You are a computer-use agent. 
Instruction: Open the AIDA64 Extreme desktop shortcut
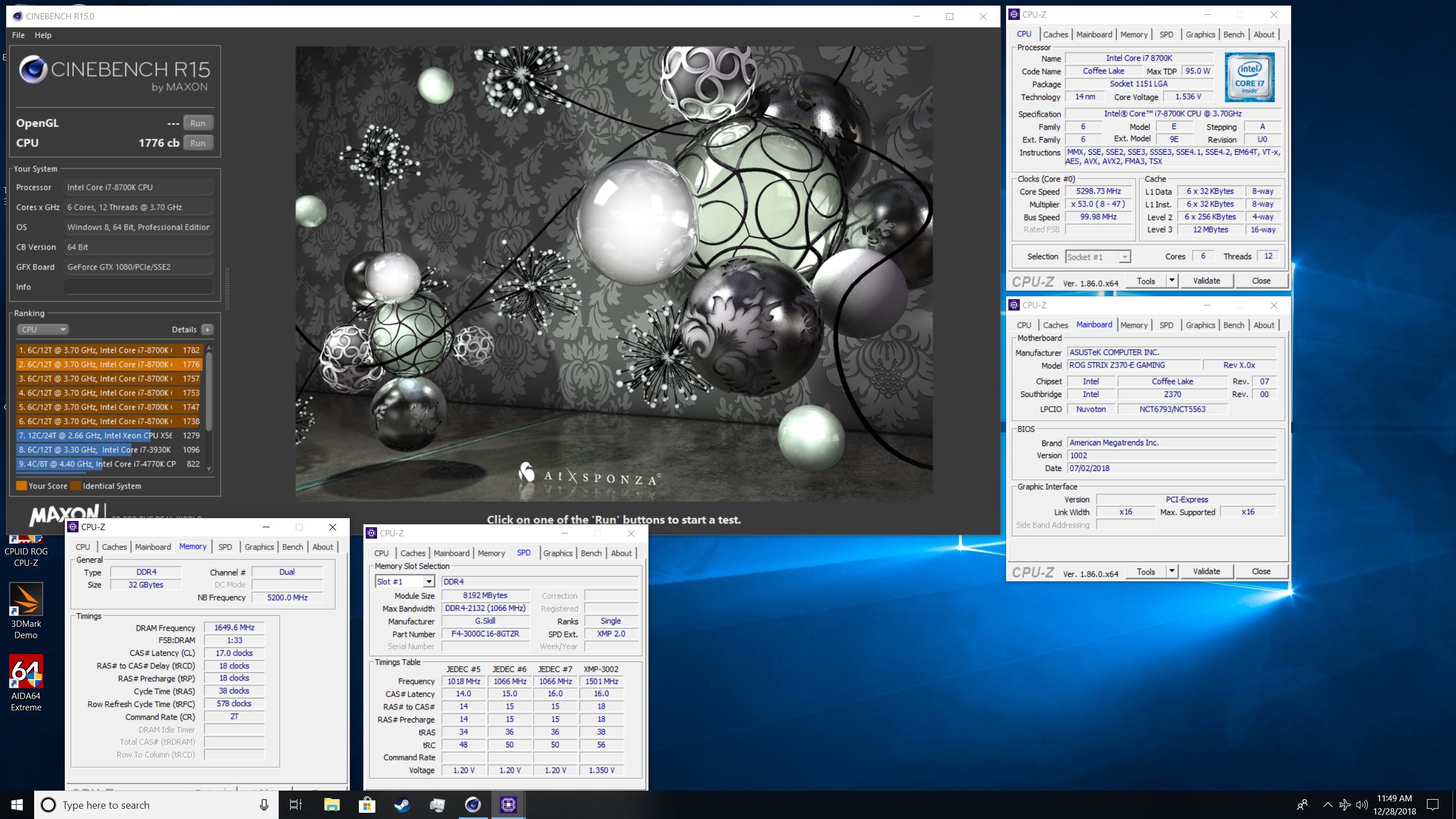(26, 684)
